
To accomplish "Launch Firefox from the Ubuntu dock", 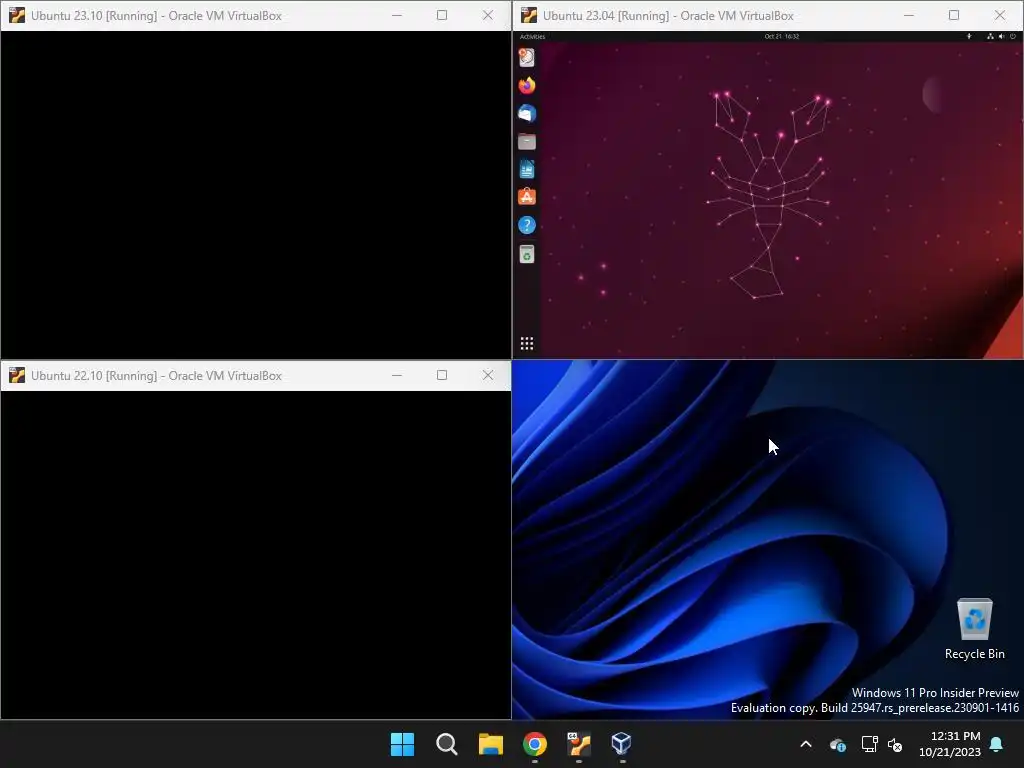I will [x=527, y=86].
